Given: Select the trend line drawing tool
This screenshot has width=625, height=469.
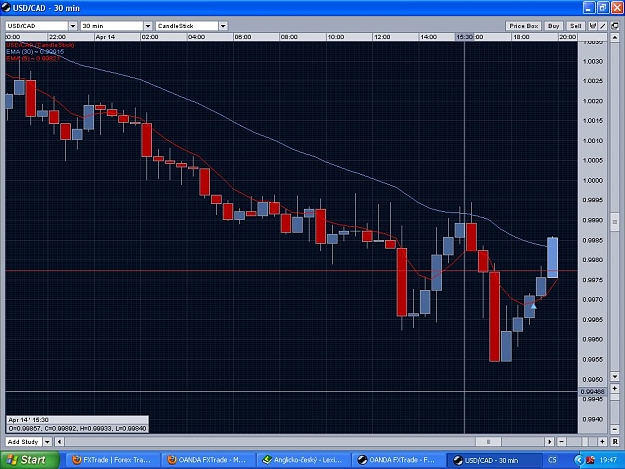Looking at the screenshot, I should pos(603,26).
